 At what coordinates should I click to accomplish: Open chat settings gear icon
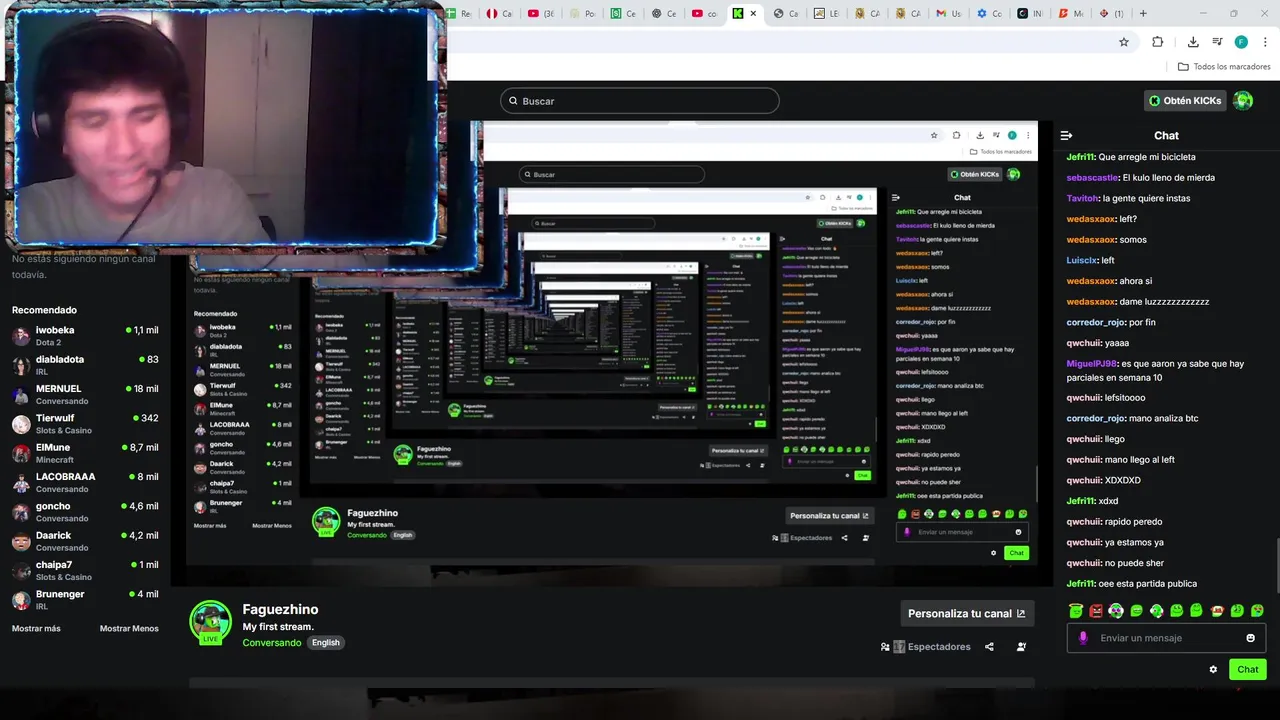click(1213, 669)
